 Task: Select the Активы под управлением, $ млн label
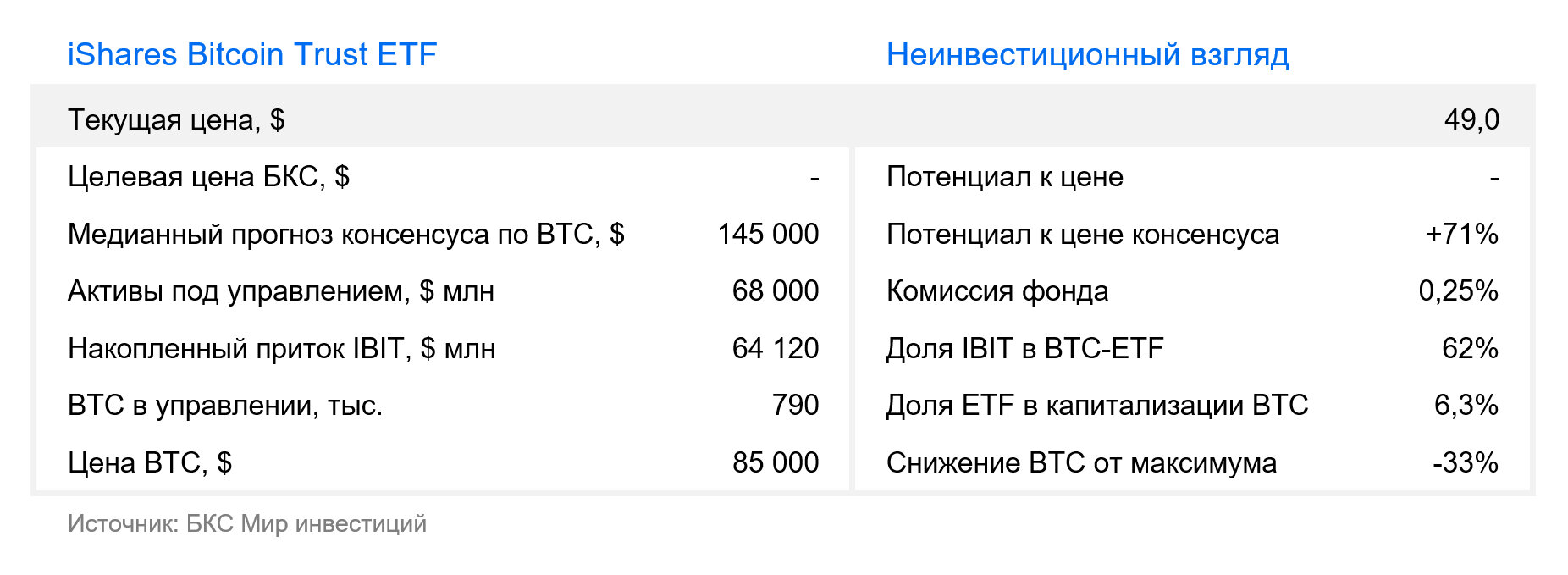point(281,291)
